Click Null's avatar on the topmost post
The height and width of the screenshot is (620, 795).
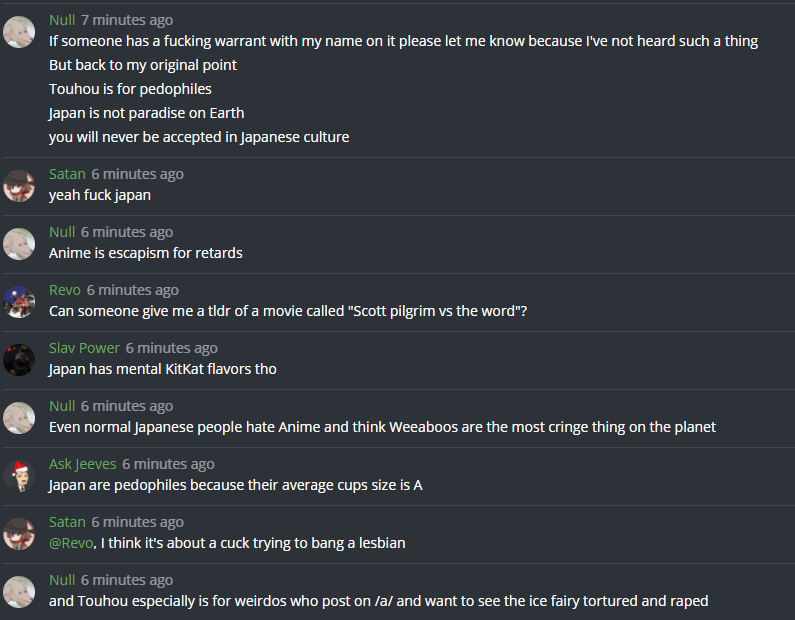pyautogui.click(x=19, y=31)
